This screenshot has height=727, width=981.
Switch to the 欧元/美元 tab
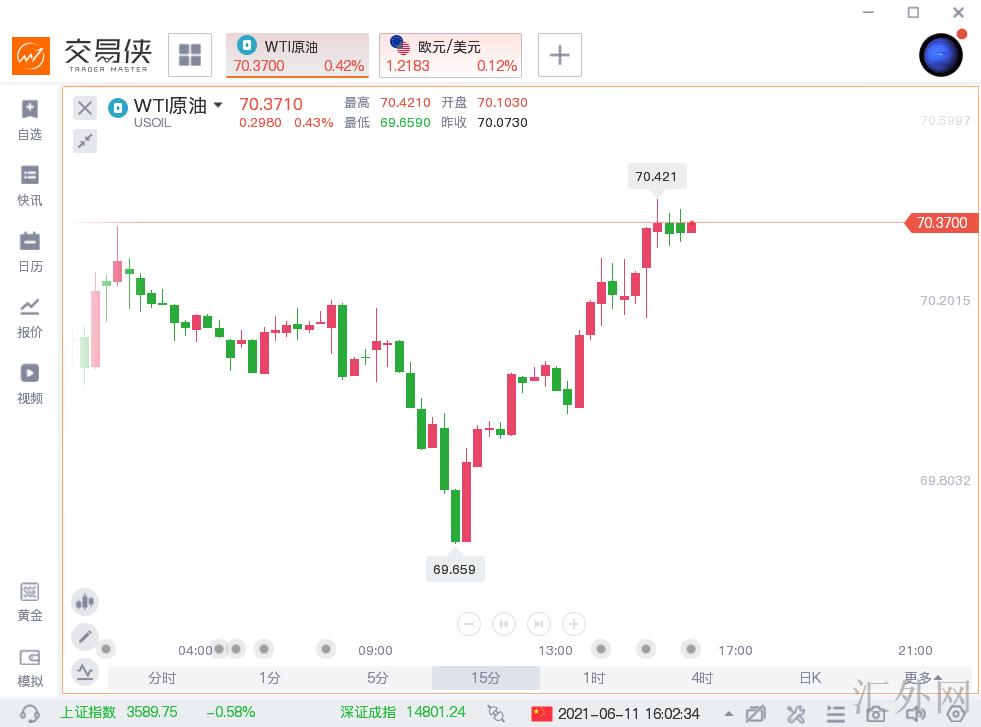[450, 55]
